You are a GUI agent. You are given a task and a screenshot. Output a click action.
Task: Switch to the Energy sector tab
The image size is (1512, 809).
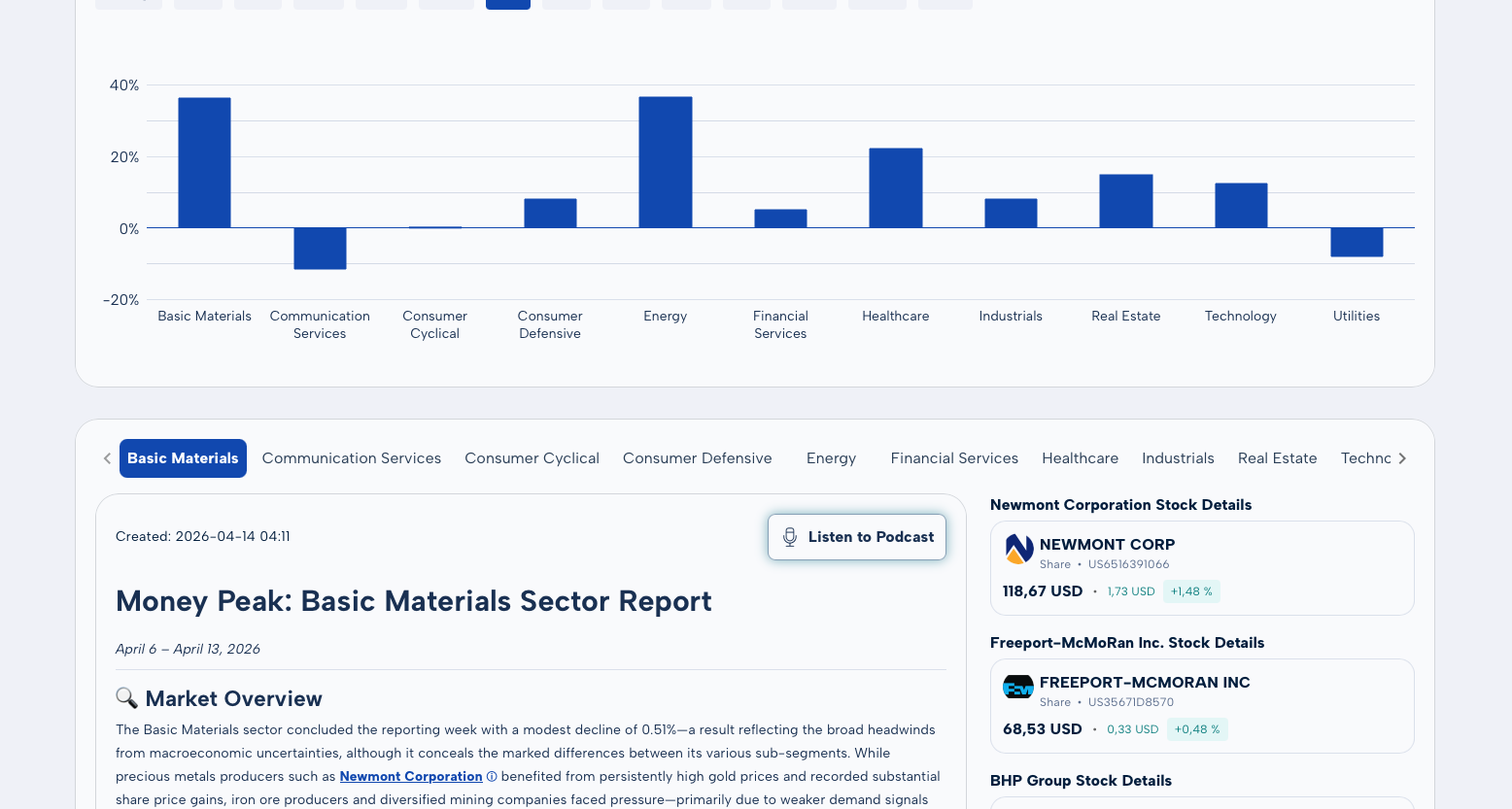[x=831, y=457]
